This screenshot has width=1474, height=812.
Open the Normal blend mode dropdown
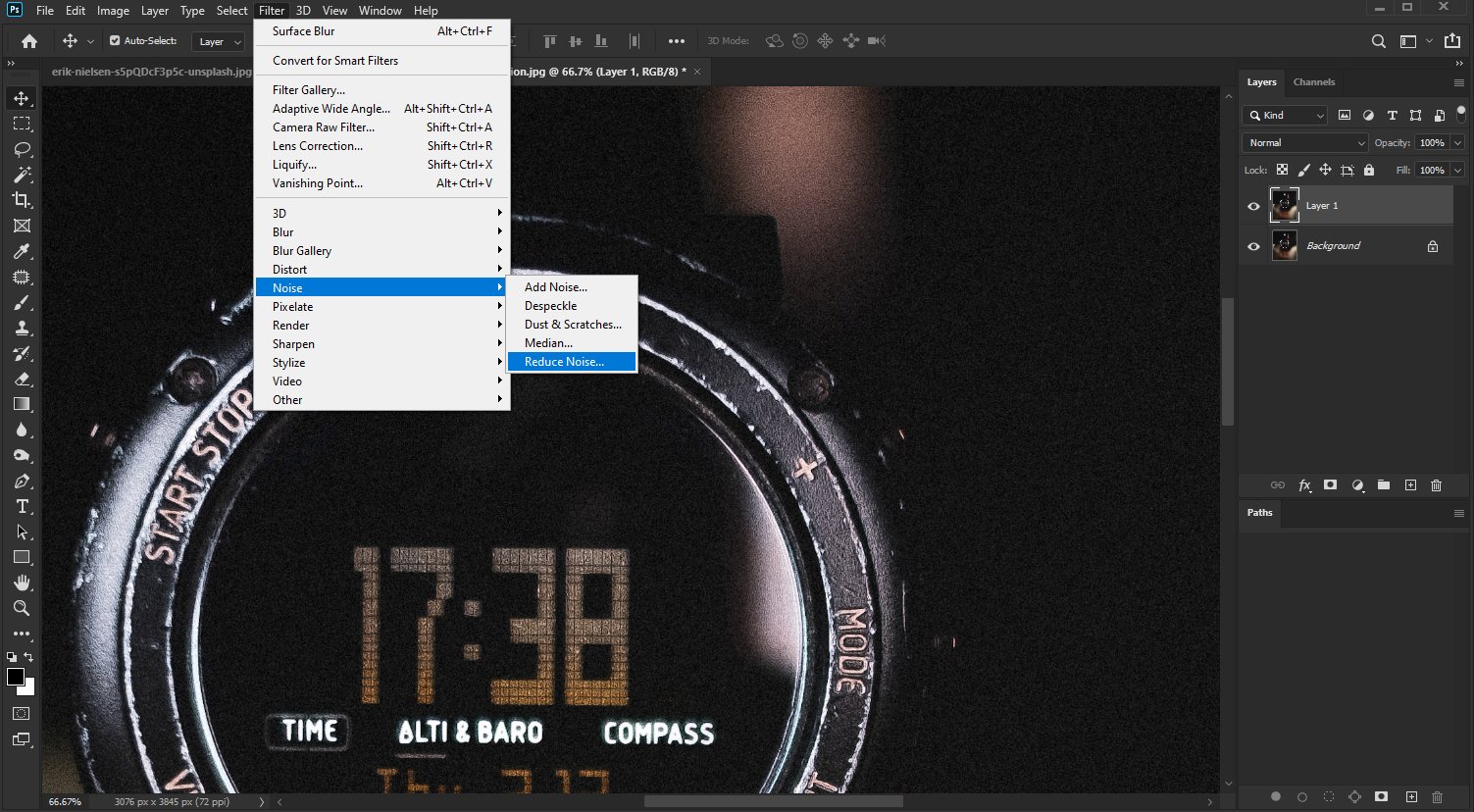pos(1304,143)
